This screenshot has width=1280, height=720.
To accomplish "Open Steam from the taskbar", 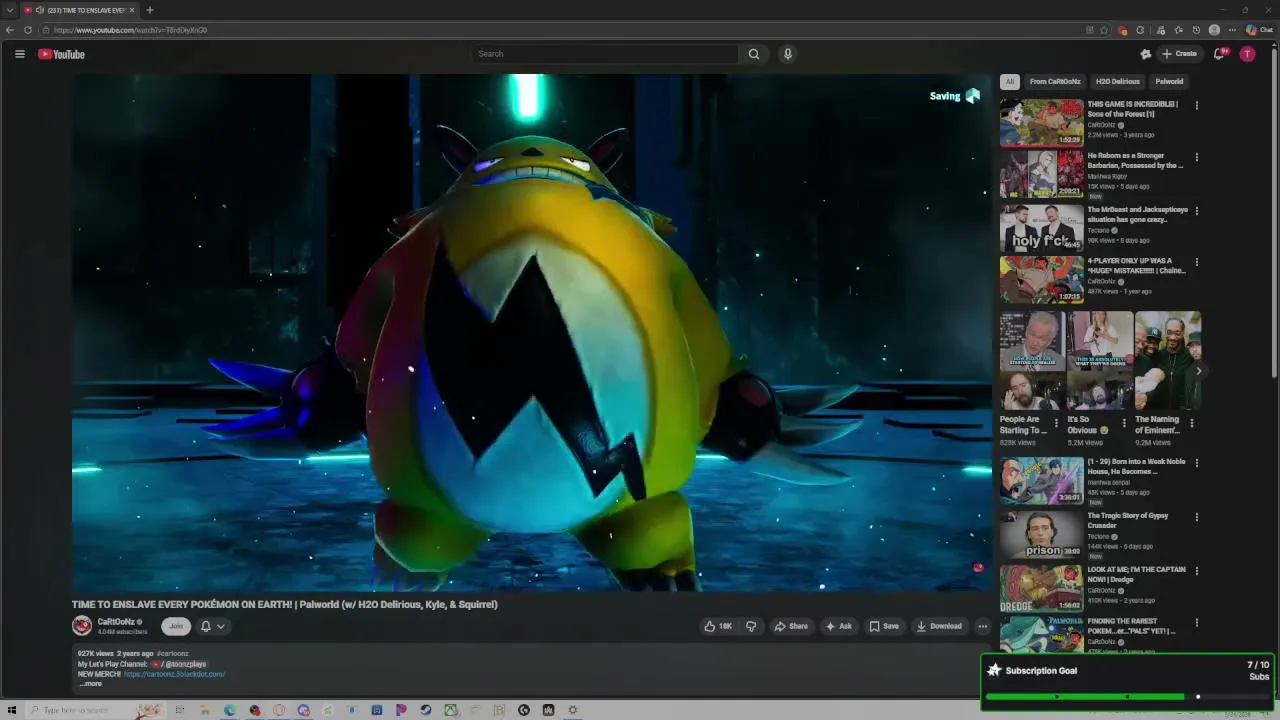I will pyautogui.click(x=426, y=710).
